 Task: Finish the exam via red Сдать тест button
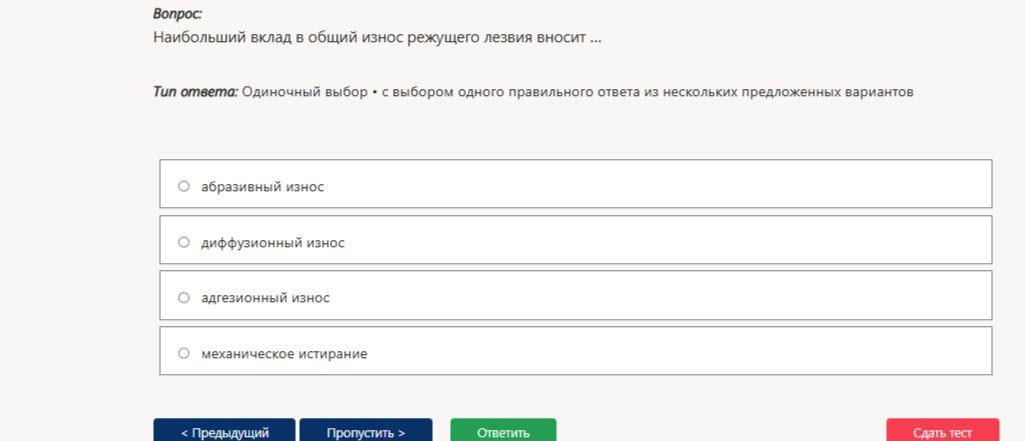click(943, 431)
